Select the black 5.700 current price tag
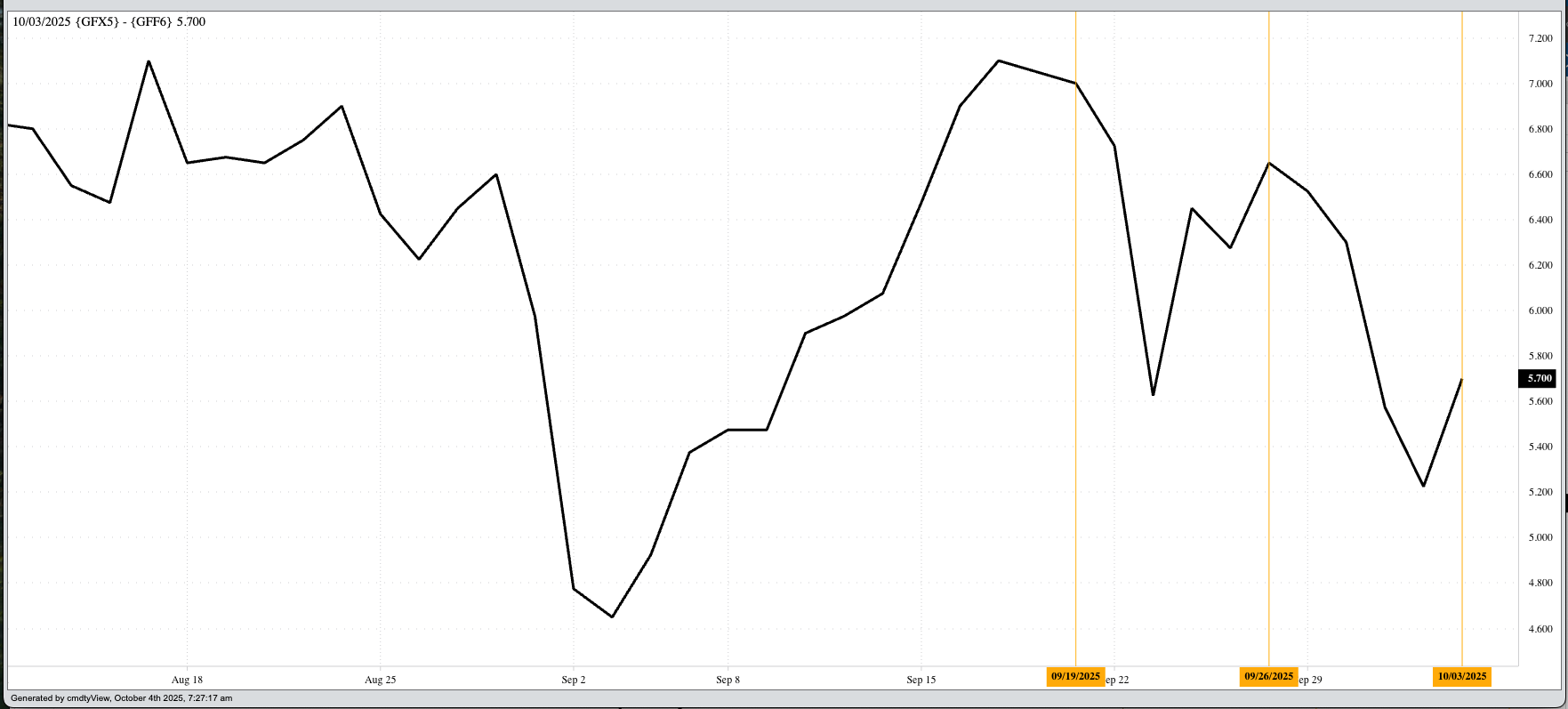The height and width of the screenshot is (709, 1568). pyautogui.click(x=1539, y=379)
